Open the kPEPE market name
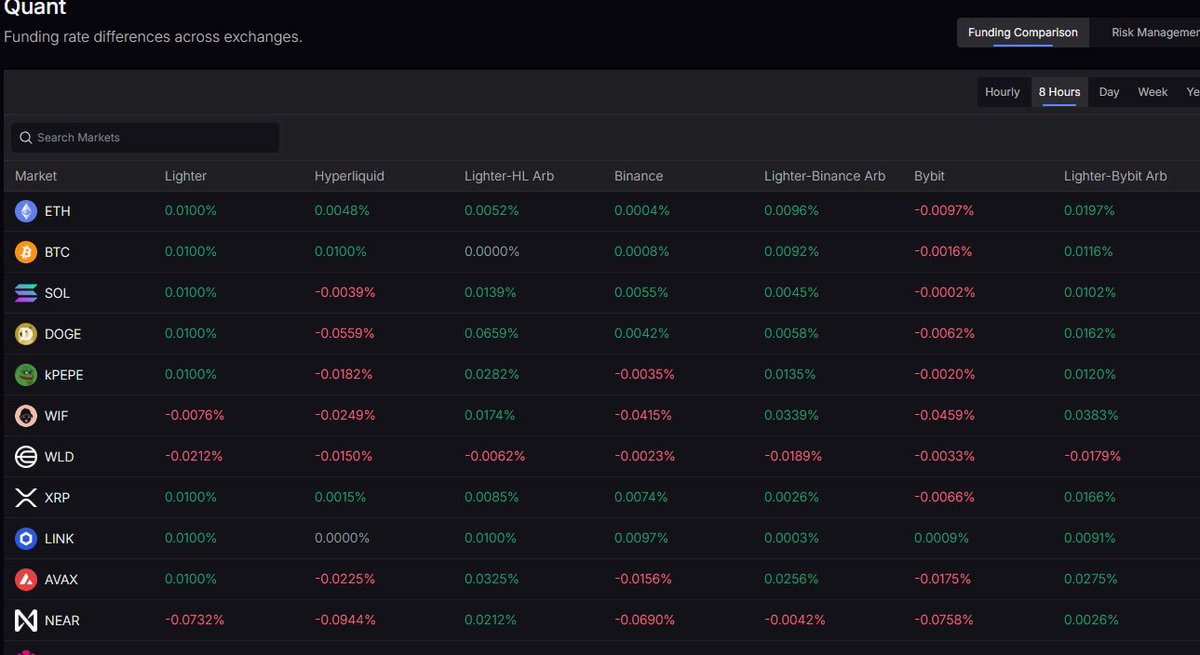 coord(65,375)
